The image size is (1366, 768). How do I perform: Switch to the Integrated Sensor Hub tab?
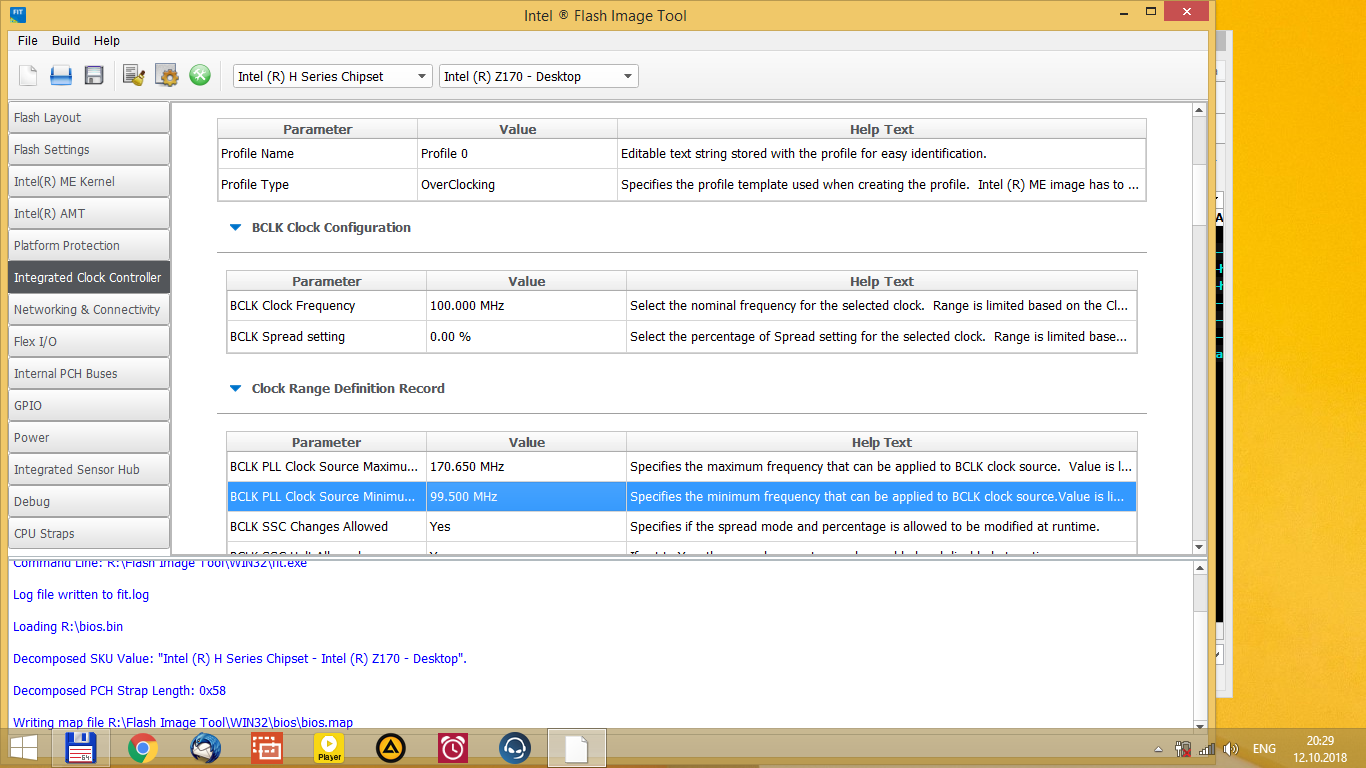[x=88, y=469]
